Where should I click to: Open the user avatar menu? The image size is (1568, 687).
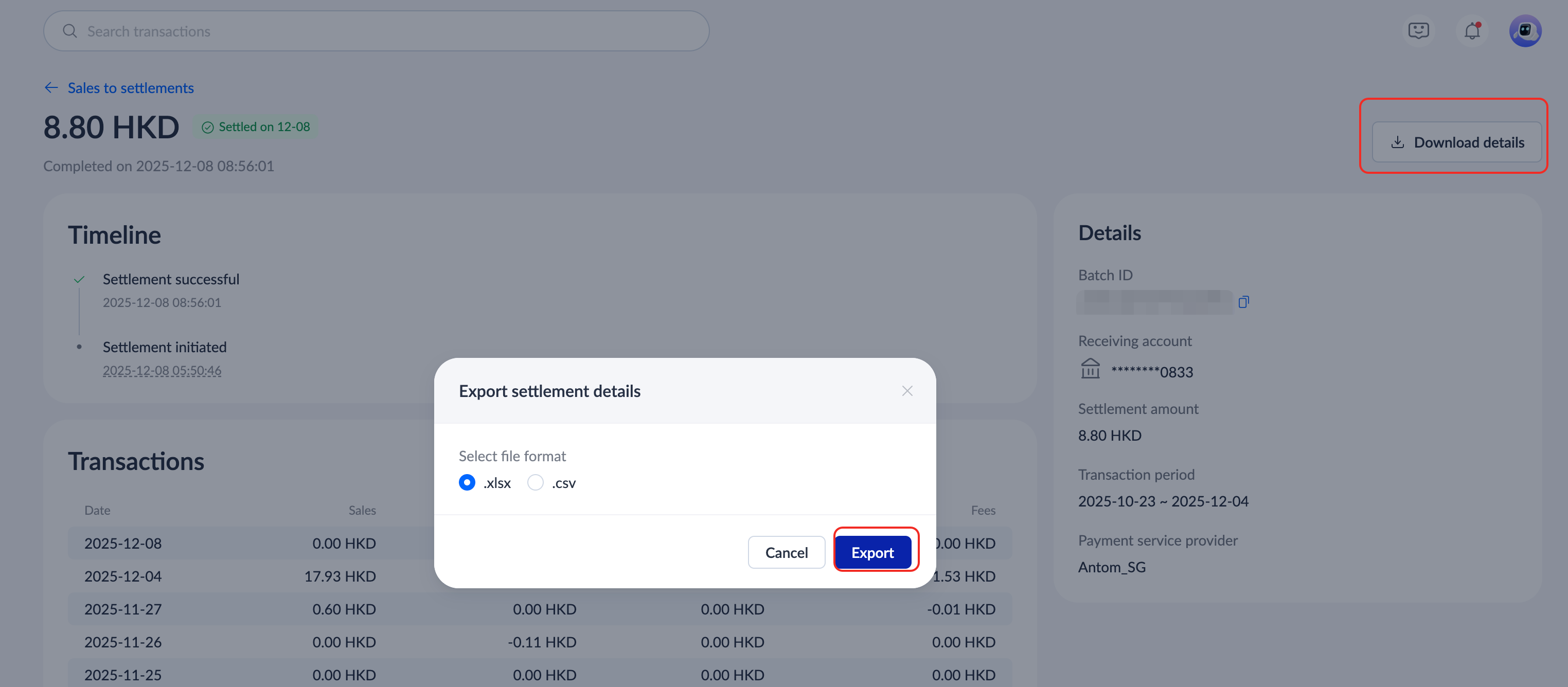(1525, 30)
